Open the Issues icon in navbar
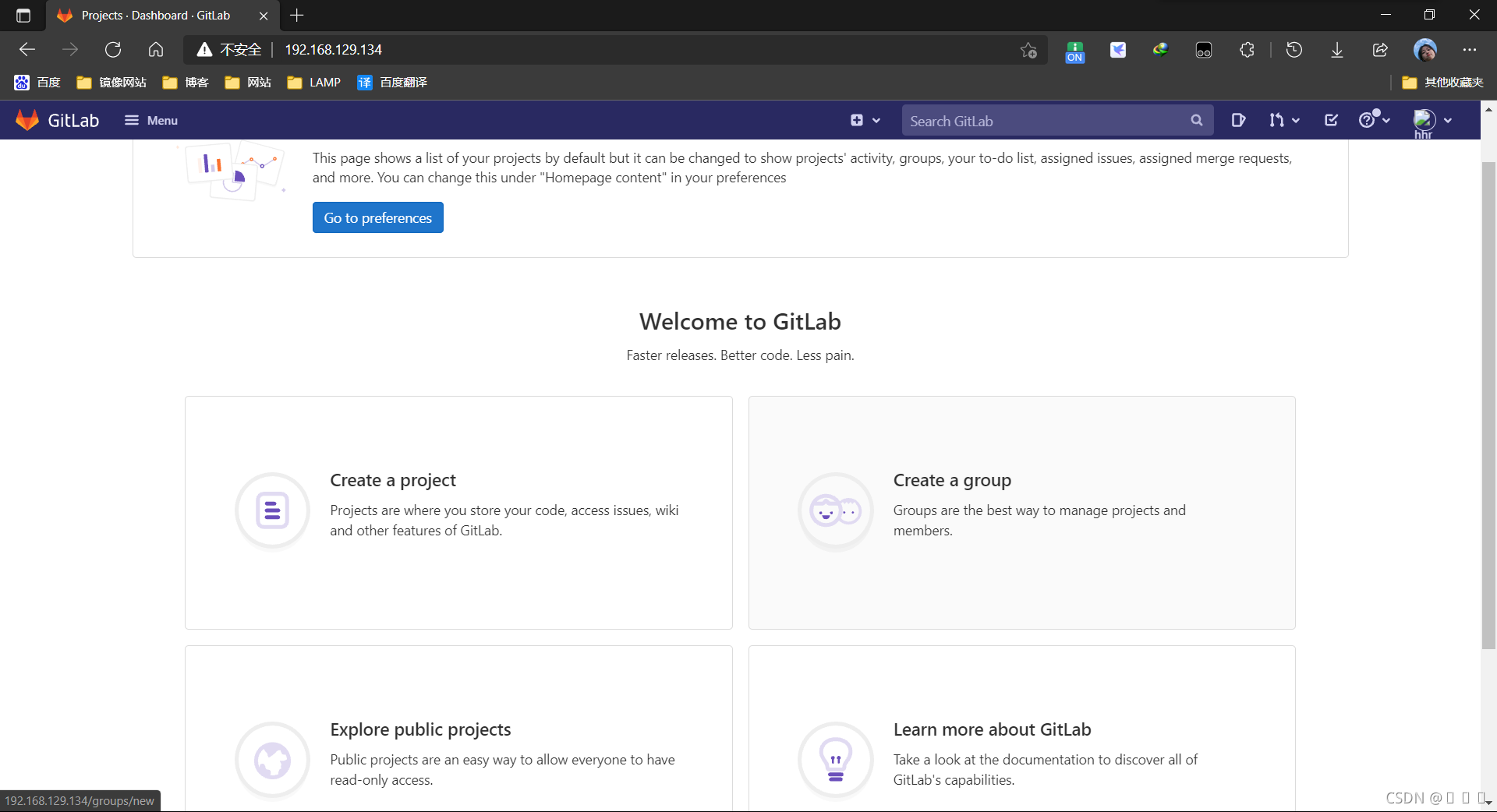Viewport: 1497px width, 812px height. pyautogui.click(x=1238, y=120)
